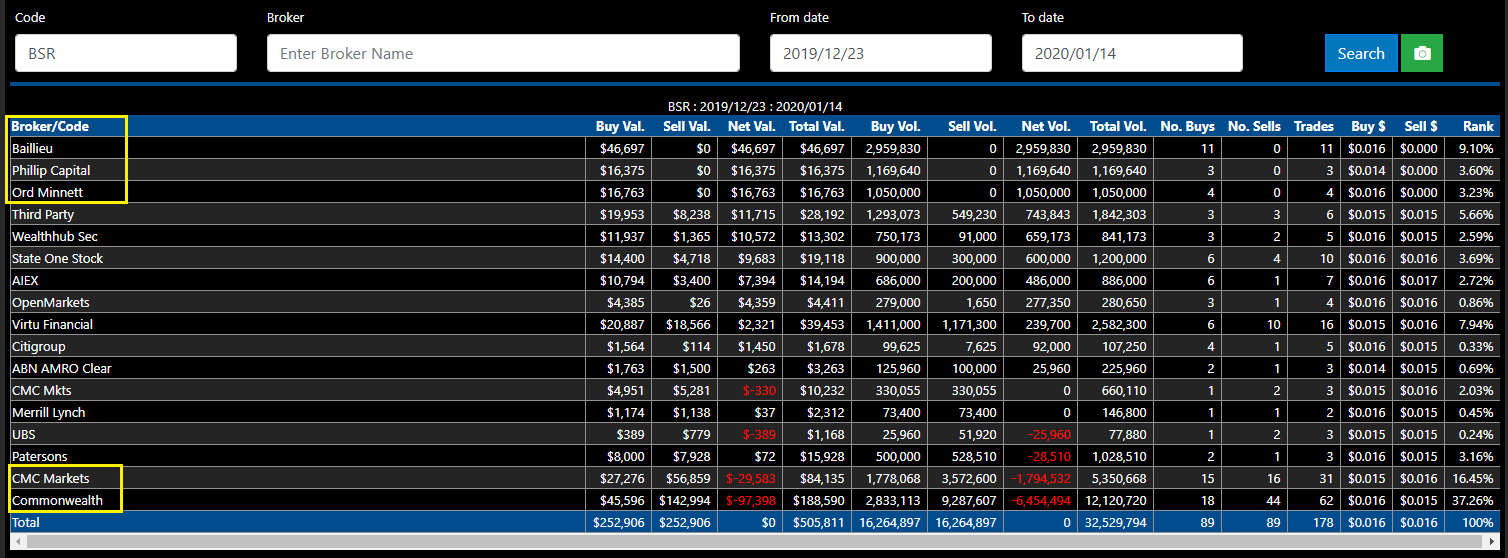Sort by Sell $ column header

click(1420, 126)
